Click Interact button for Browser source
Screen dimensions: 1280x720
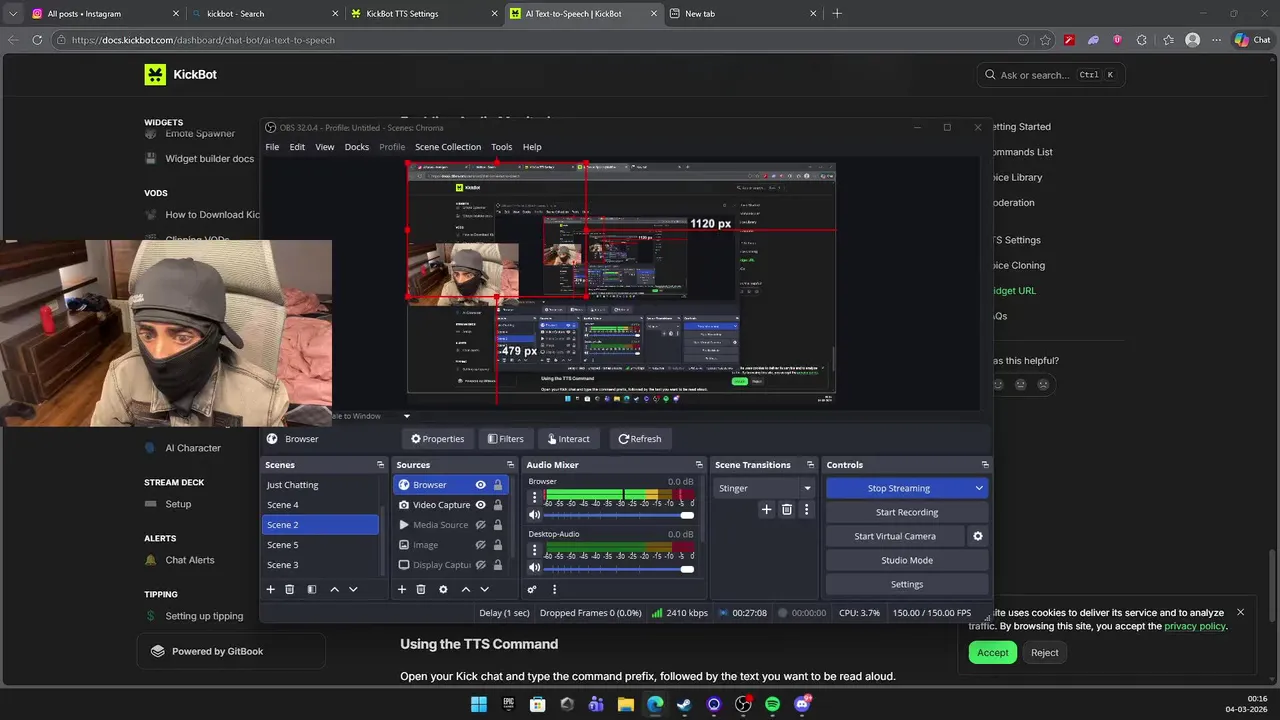tap(568, 439)
